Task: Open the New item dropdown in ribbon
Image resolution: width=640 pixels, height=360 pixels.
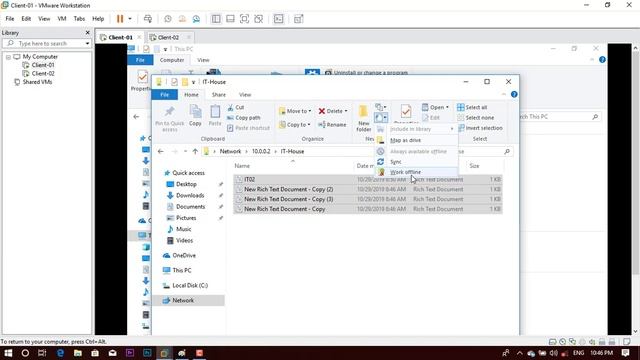Action: tap(381, 107)
